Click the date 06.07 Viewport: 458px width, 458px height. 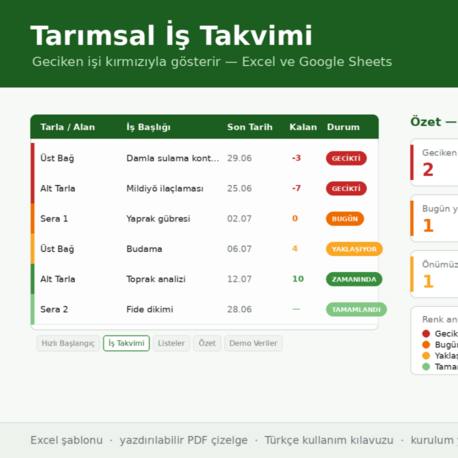point(239,249)
